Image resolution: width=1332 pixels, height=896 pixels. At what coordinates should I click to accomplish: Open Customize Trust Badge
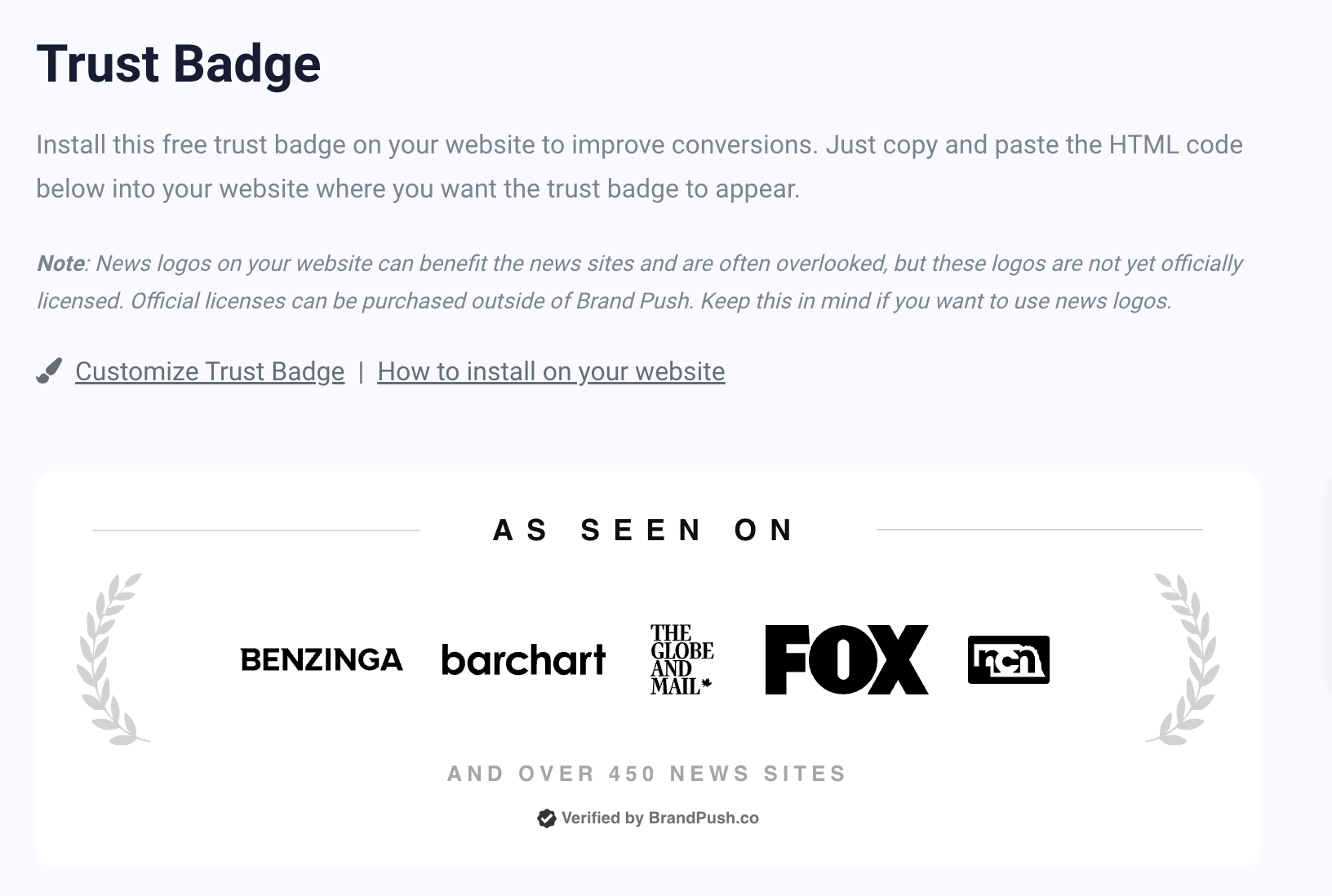pos(209,371)
